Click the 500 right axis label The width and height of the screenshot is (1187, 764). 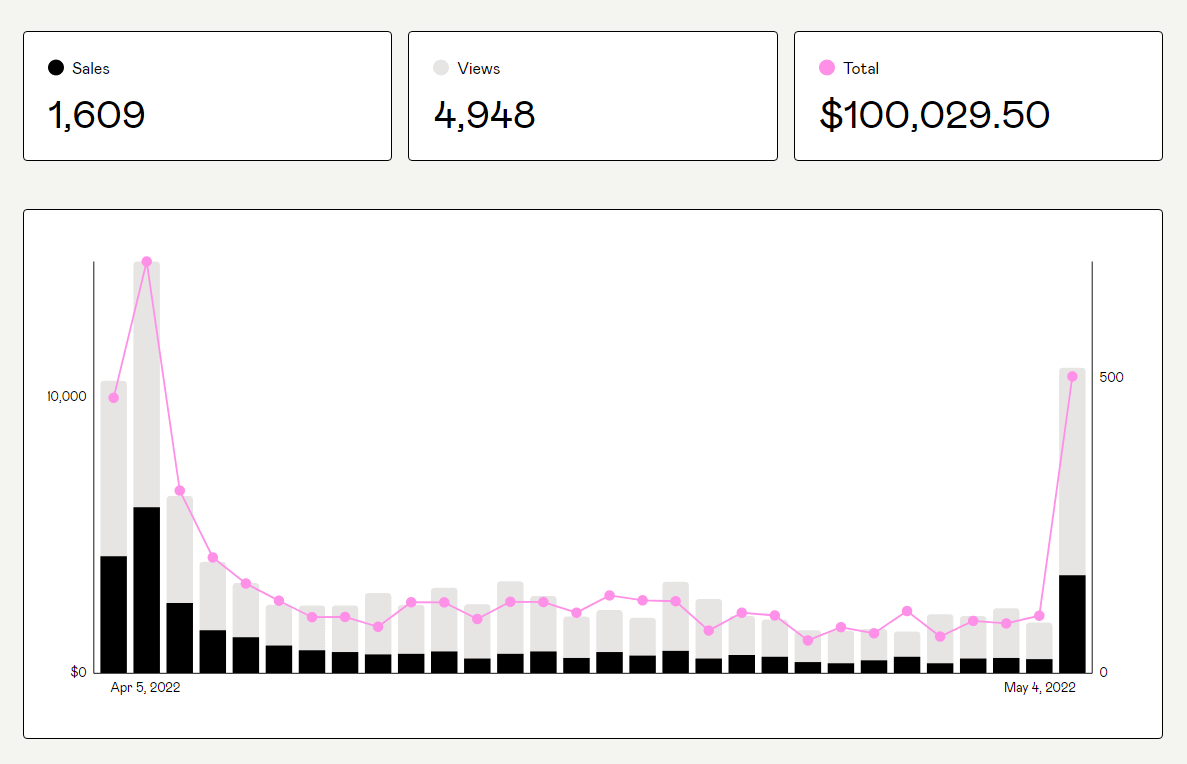pos(1111,377)
